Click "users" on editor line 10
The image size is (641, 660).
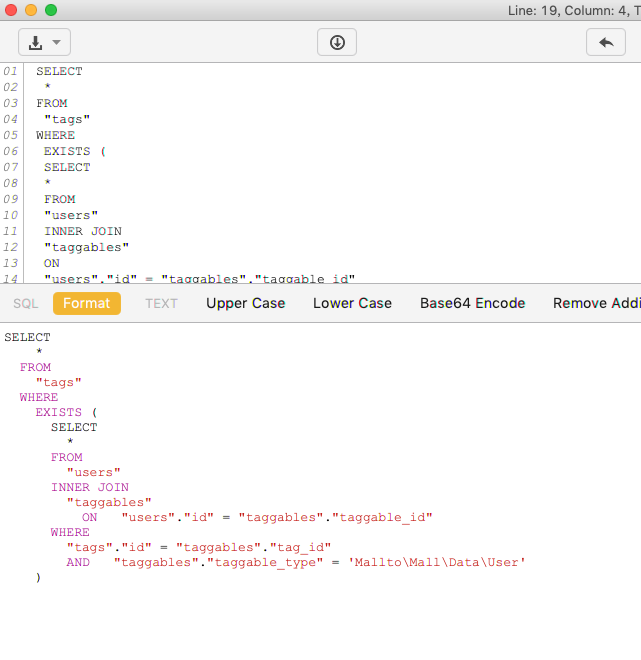tap(71, 215)
